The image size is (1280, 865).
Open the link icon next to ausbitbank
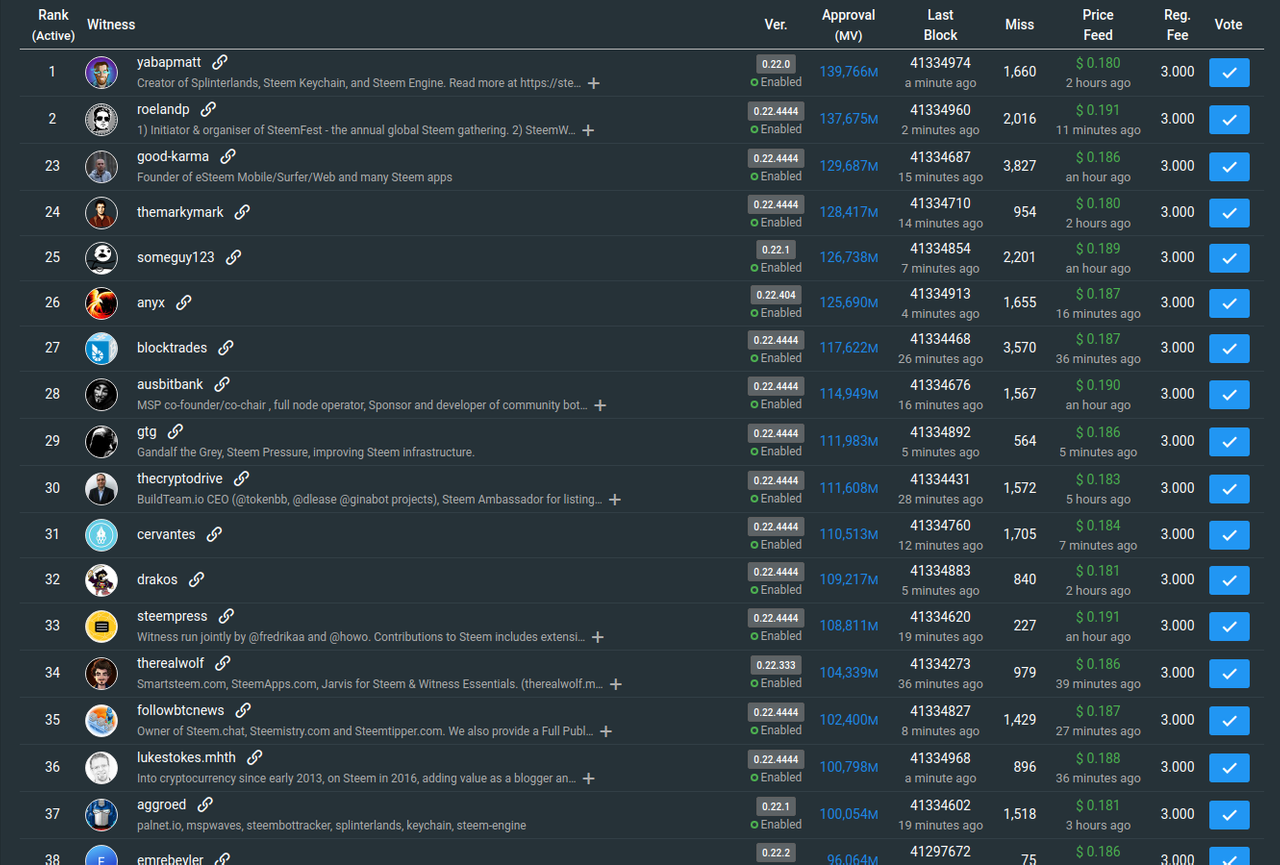click(x=222, y=384)
